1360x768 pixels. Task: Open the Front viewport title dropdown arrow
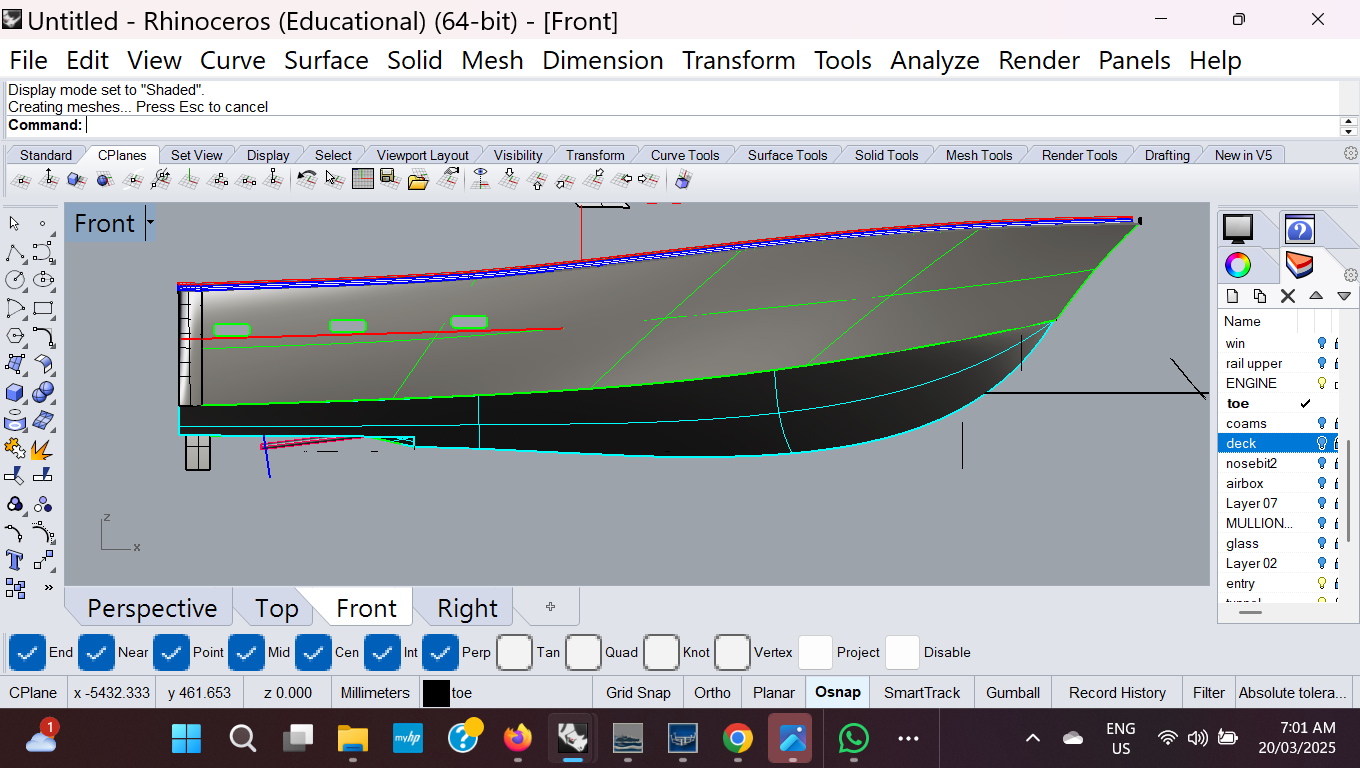pos(150,222)
